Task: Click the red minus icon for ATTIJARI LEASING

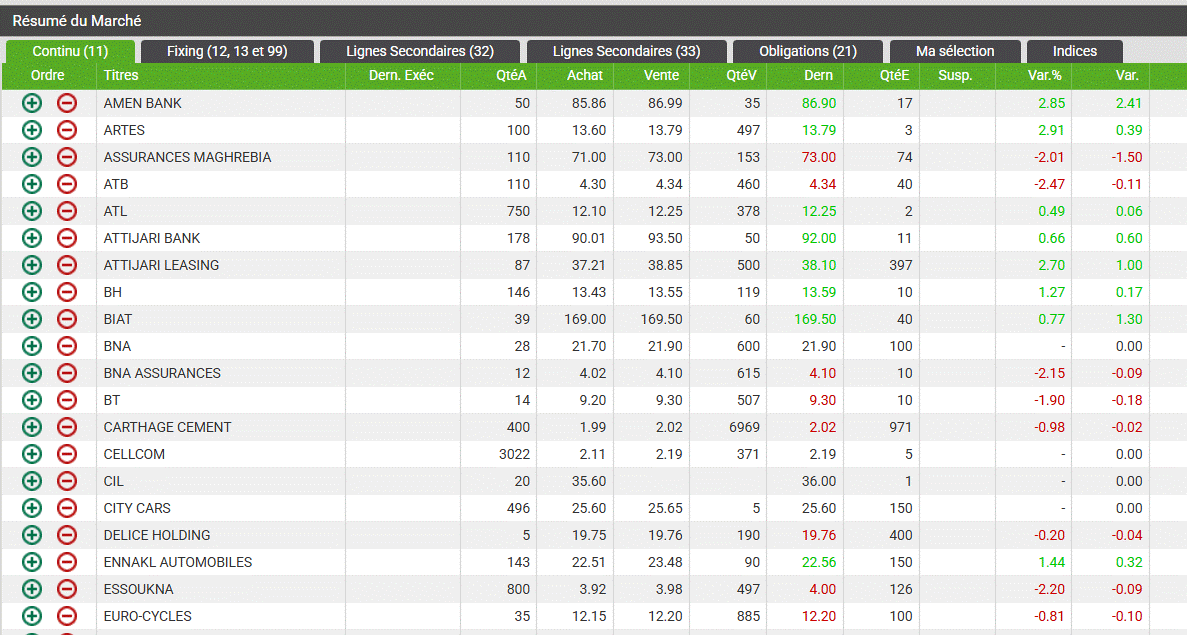Action: coord(67,265)
